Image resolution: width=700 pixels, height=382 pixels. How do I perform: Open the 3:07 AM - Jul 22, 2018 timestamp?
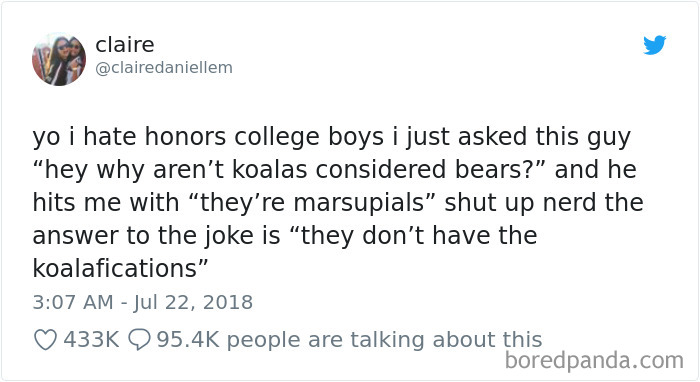pos(142,303)
